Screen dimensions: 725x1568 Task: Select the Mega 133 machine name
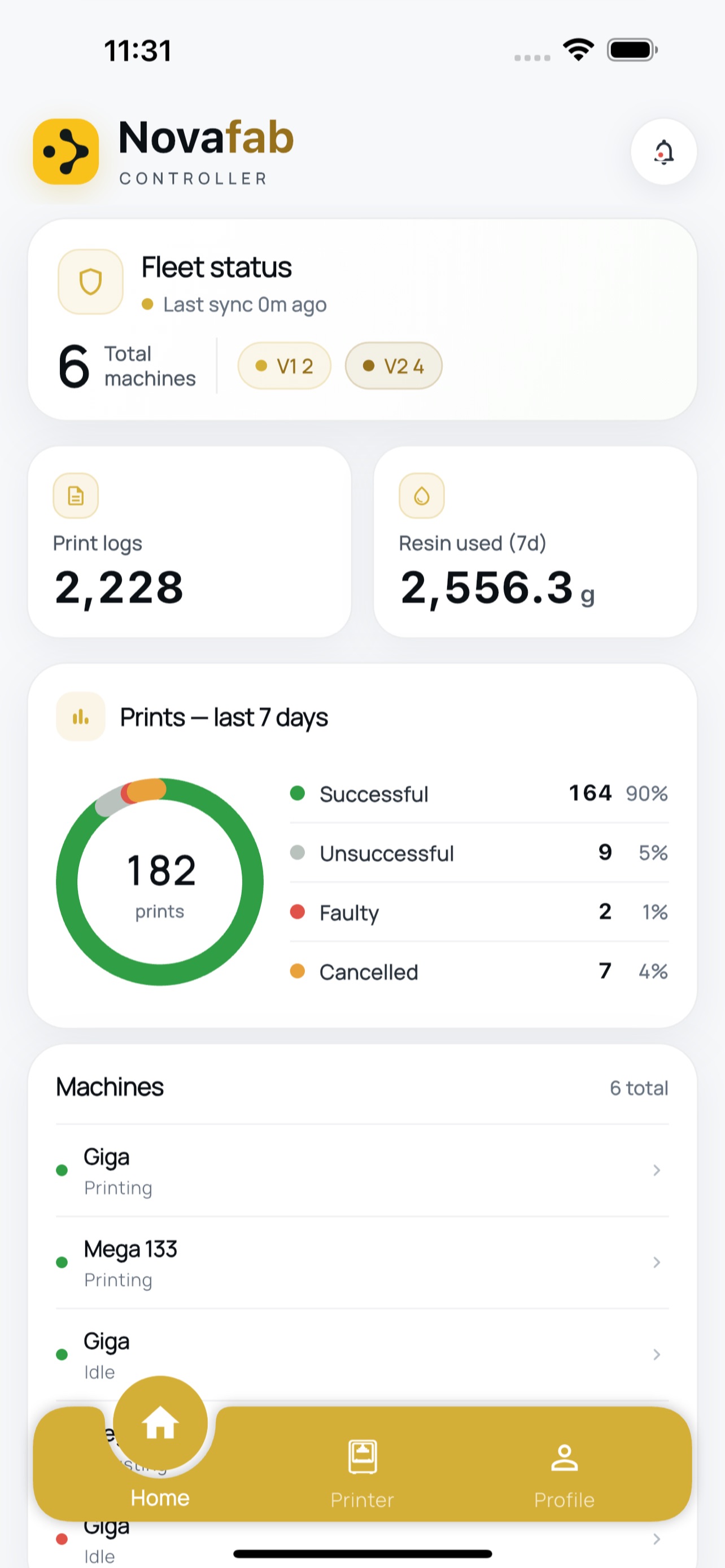click(x=130, y=1250)
